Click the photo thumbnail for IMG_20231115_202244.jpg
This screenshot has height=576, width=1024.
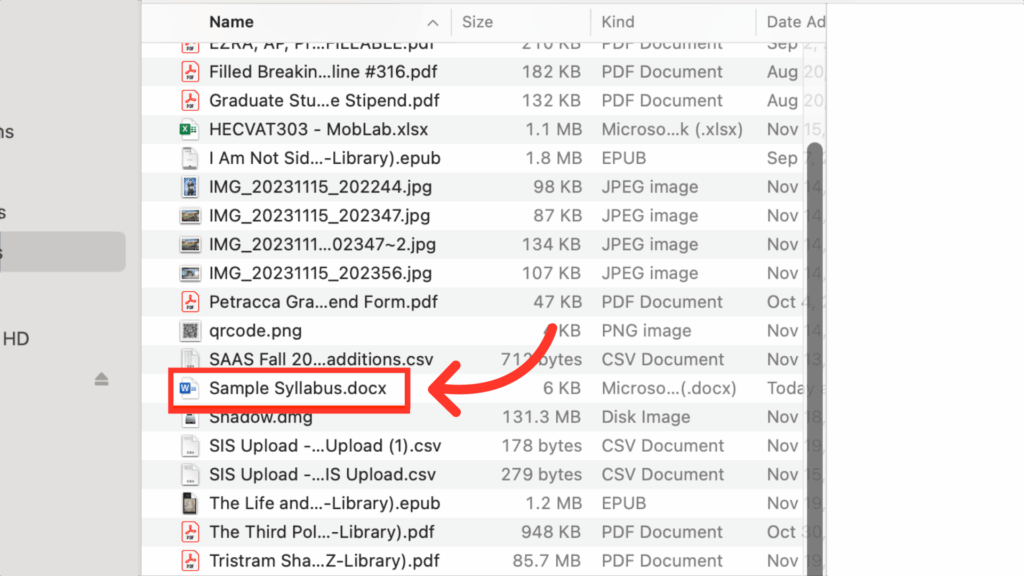190,186
